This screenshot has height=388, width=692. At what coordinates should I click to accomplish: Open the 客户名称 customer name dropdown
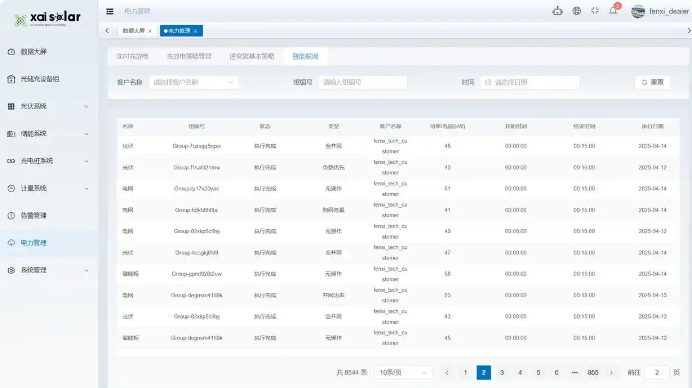point(193,82)
